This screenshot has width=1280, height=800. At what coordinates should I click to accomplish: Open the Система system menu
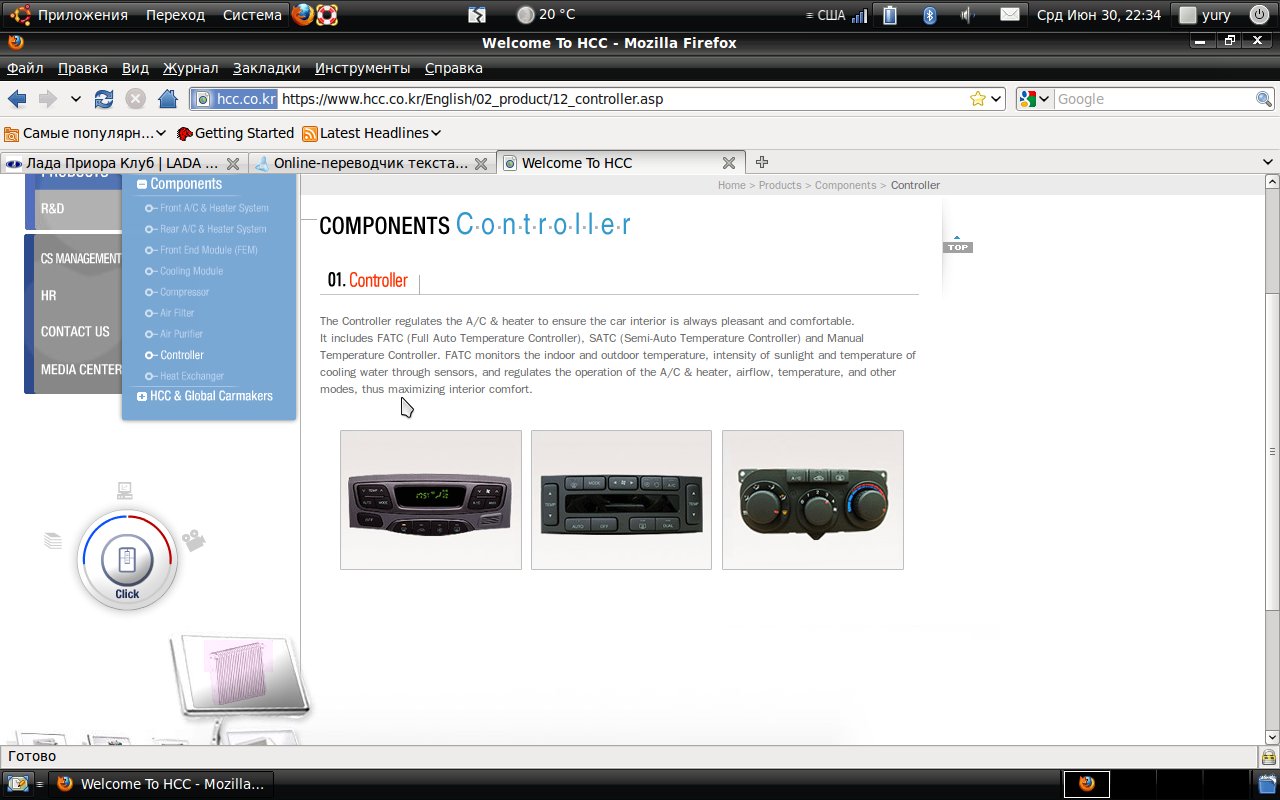coord(252,15)
